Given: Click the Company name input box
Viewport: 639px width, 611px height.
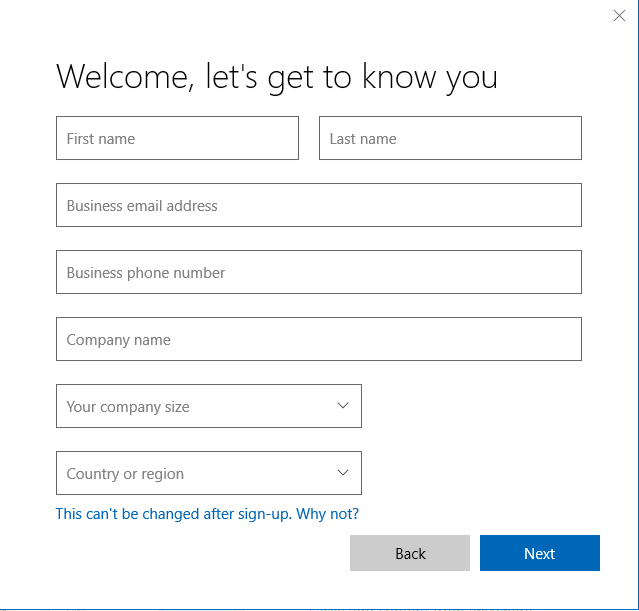Looking at the screenshot, I should 319,339.
